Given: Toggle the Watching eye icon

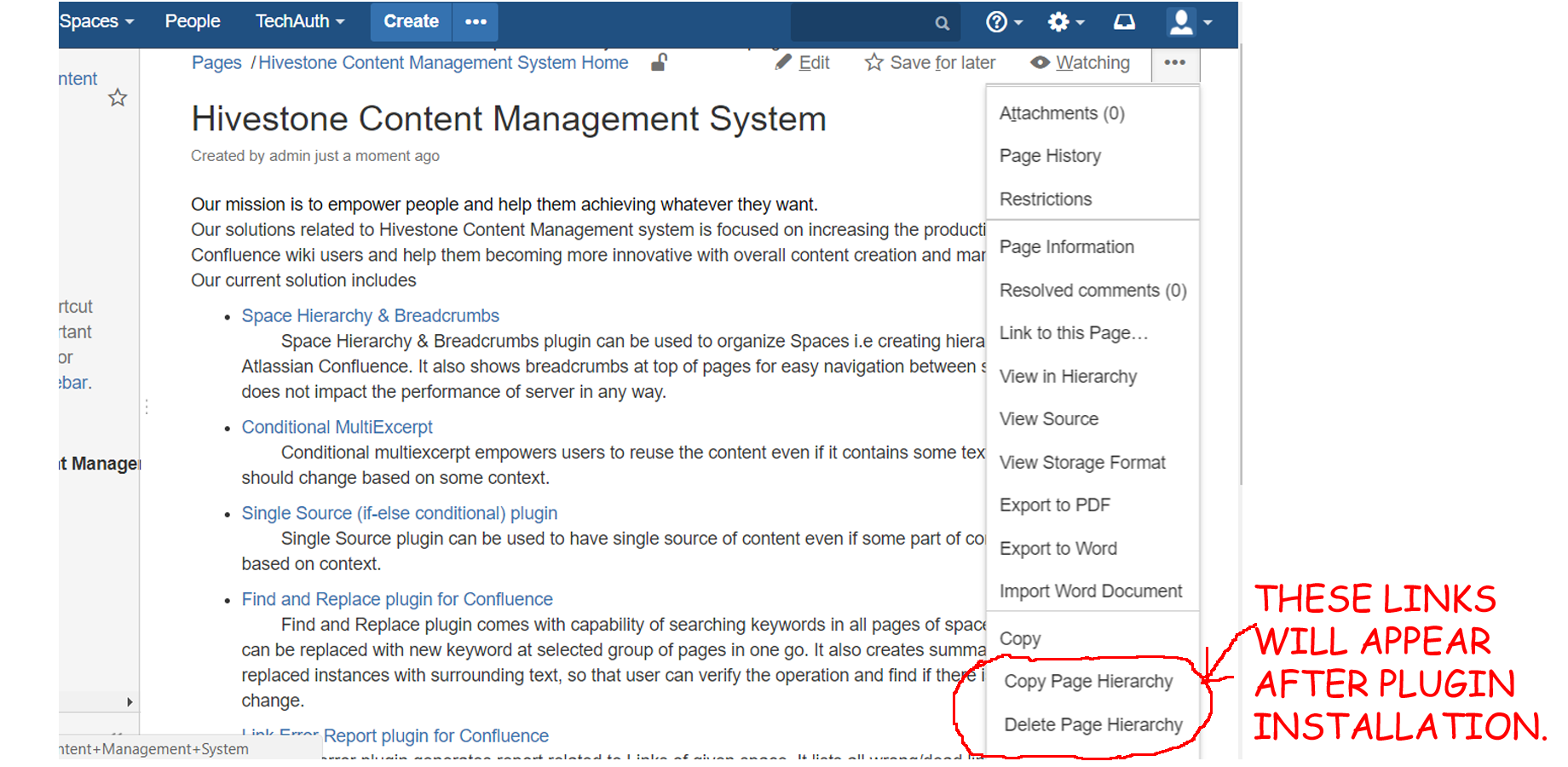Looking at the screenshot, I should pos(1040,62).
